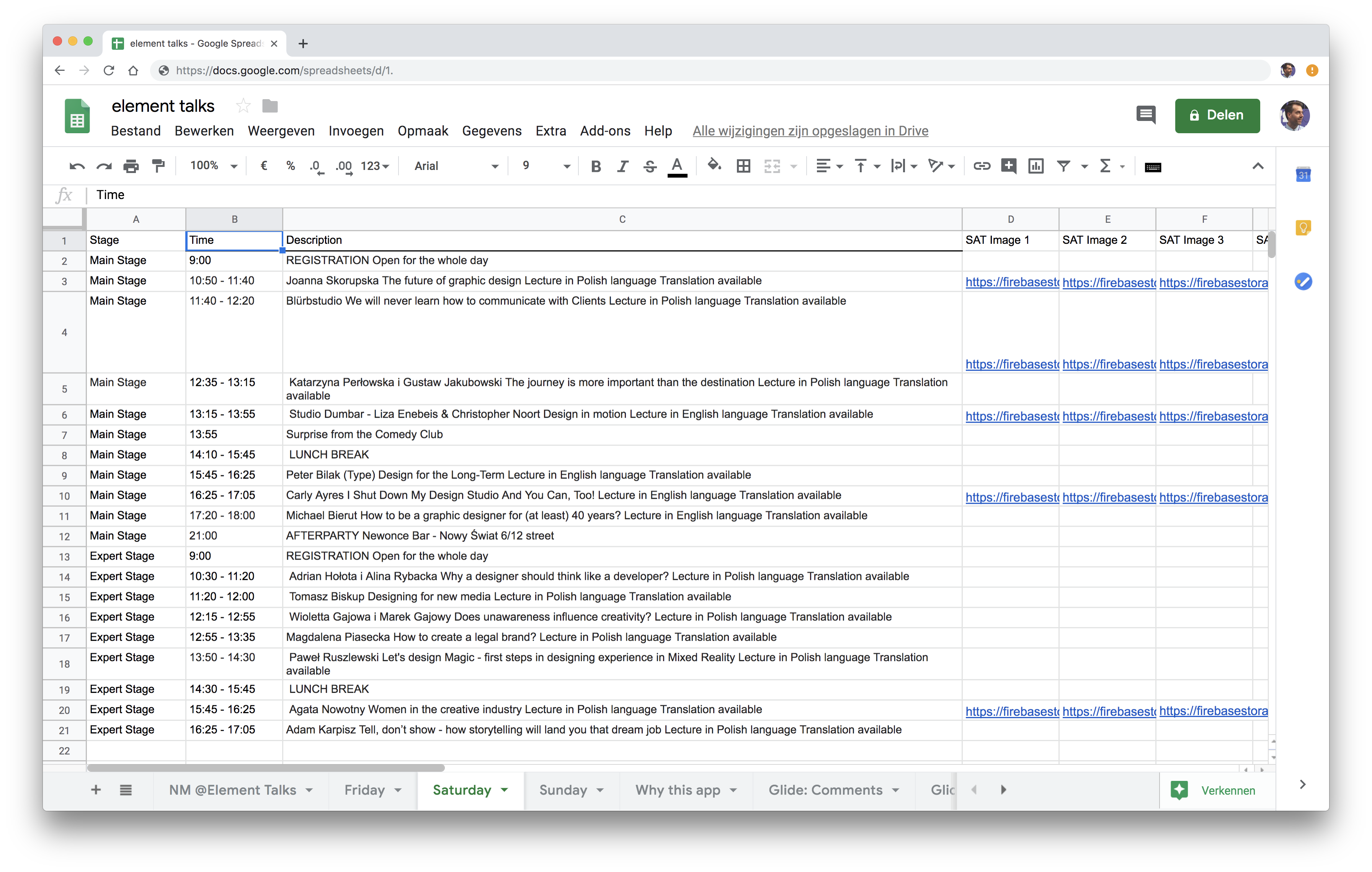Open the text color picker
Viewport: 1372px width, 872px height.
677,166
